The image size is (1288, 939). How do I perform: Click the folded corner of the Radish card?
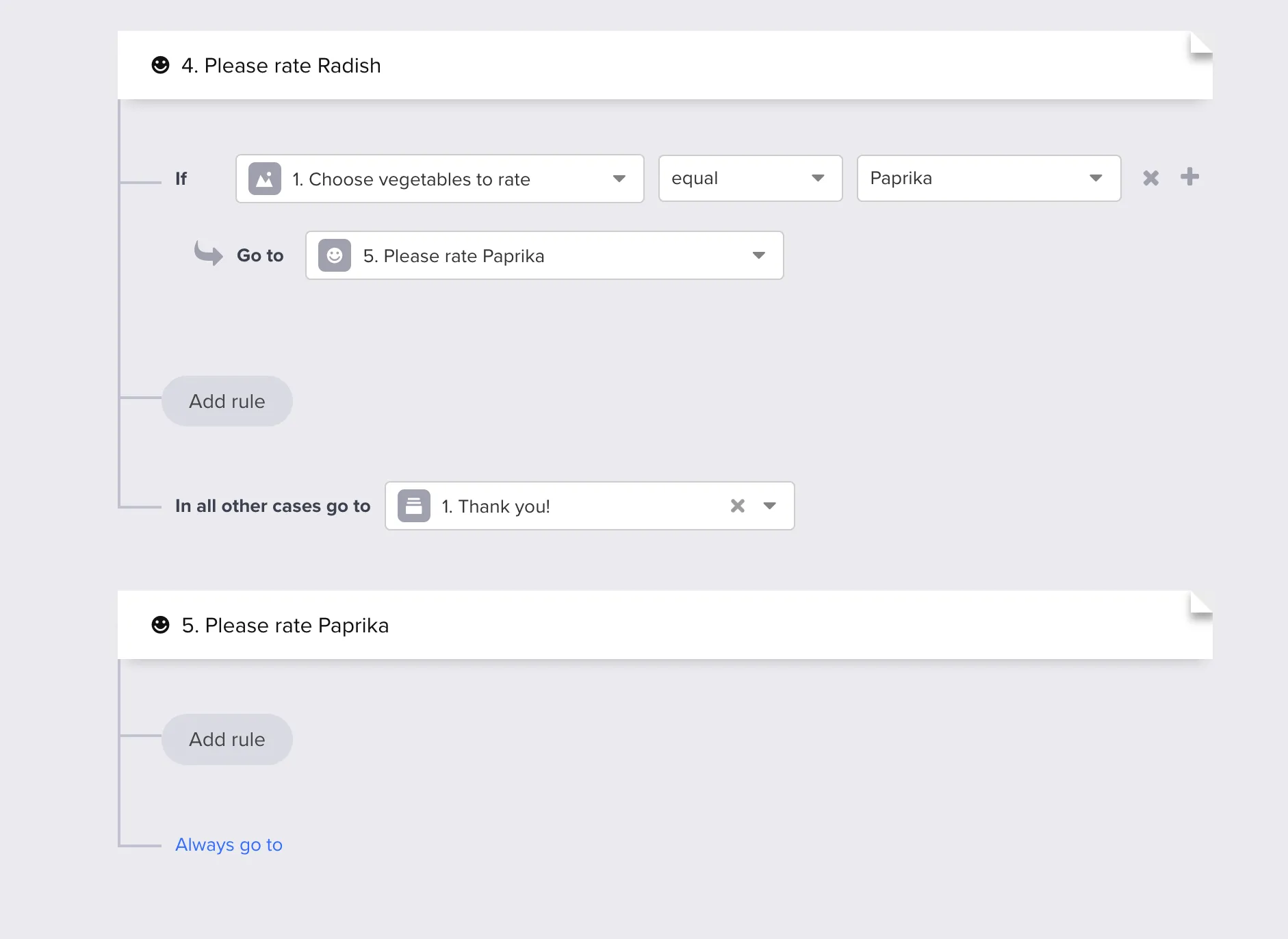pos(1200,44)
